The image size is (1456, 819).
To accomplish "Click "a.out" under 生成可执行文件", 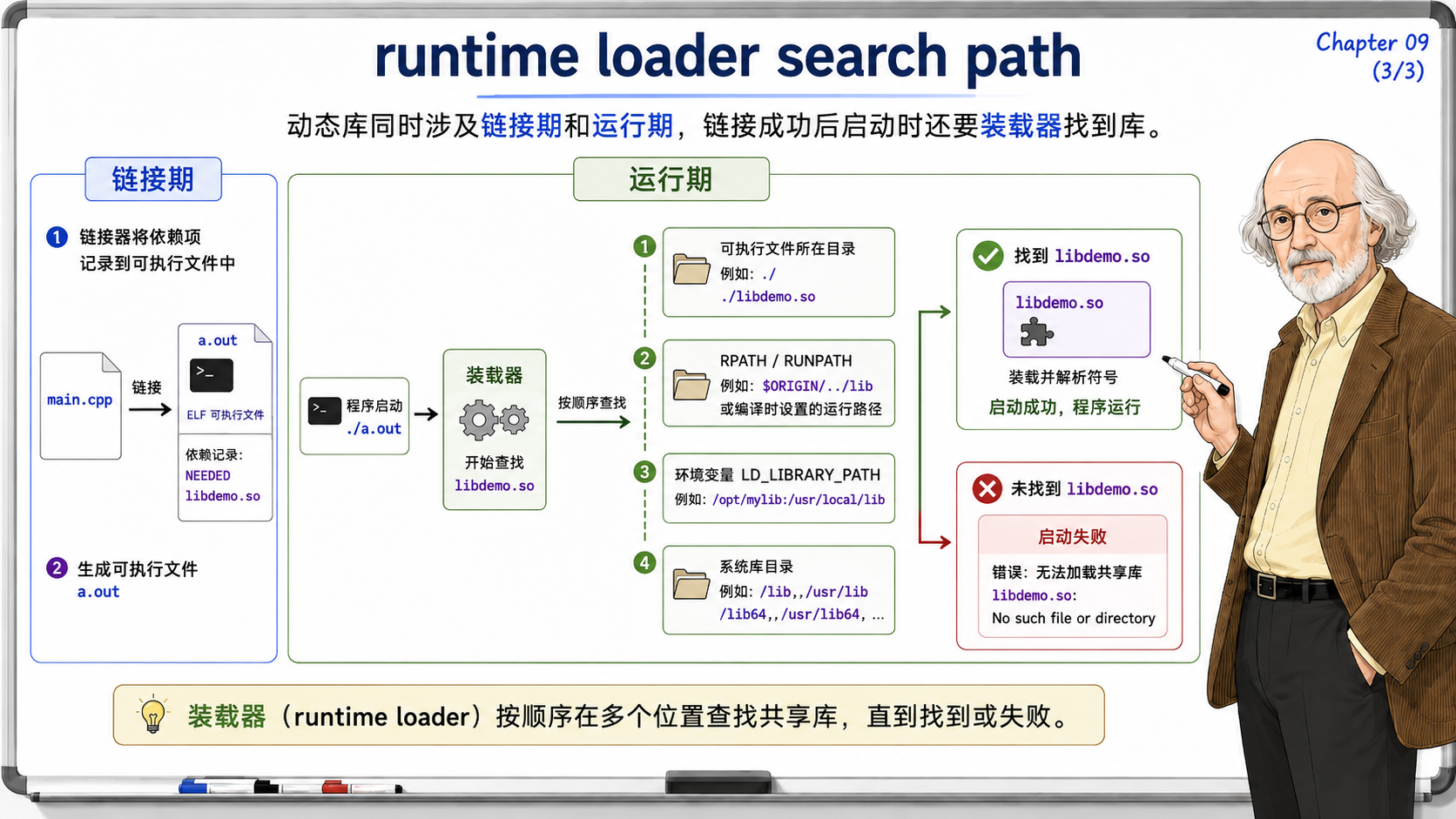I will [98, 592].
